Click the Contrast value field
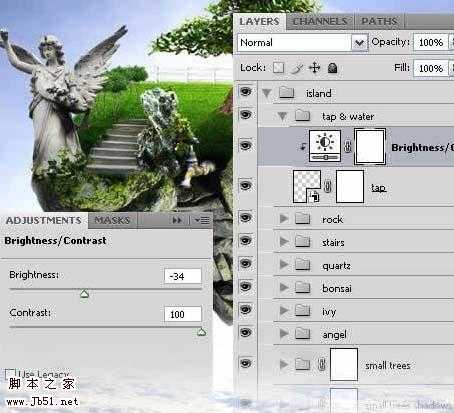 [x=183, y=314]
